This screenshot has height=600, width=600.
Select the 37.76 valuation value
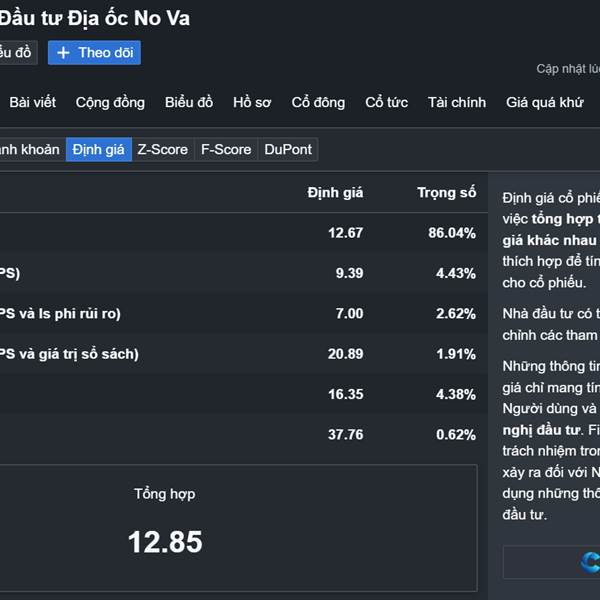(x=346, y=435)
